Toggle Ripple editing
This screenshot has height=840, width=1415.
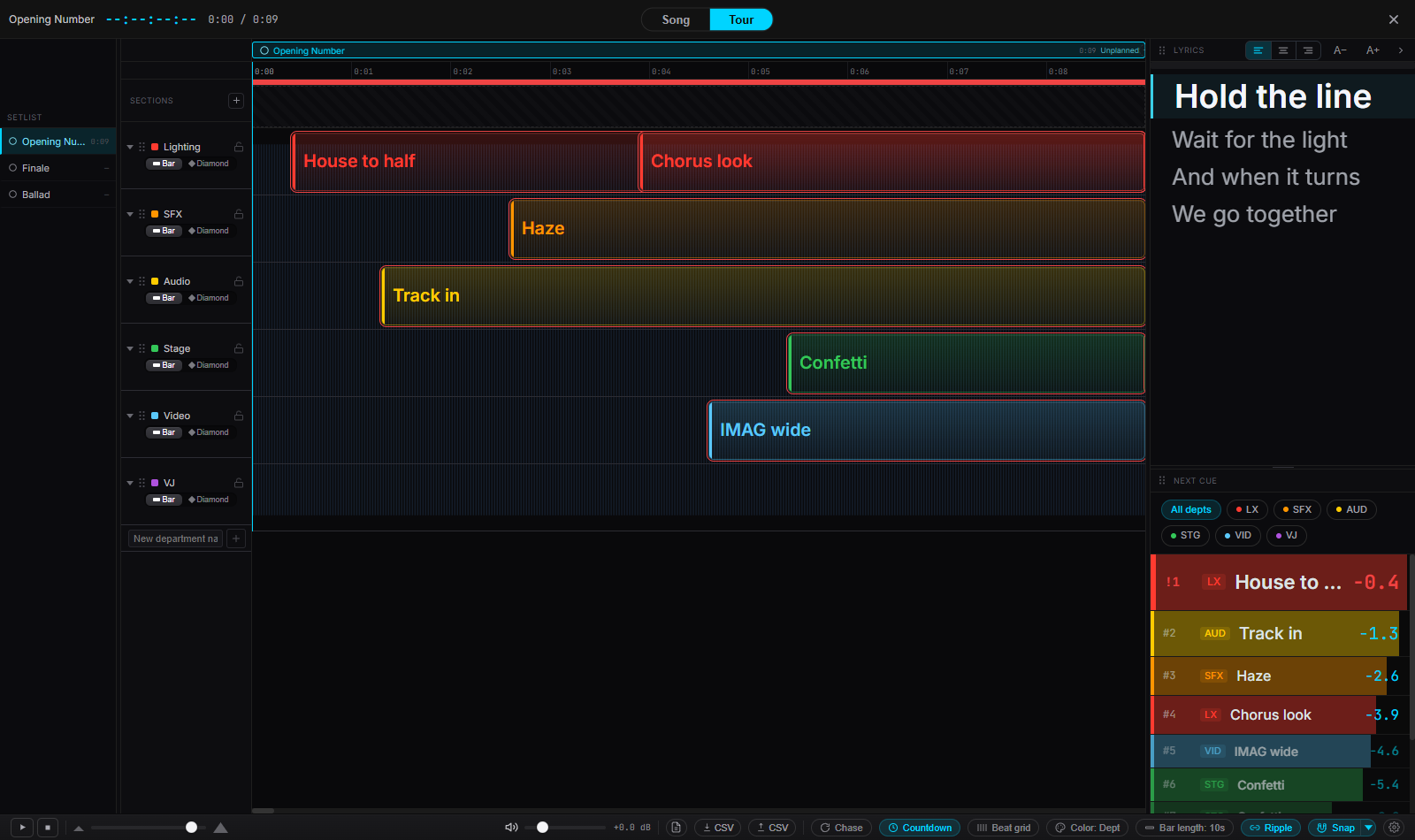(x=1271, y=828)
